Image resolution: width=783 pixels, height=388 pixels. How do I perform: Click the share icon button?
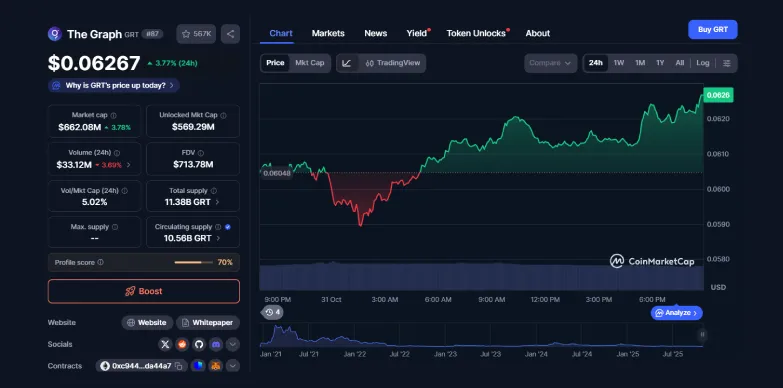tap(230, 34)
